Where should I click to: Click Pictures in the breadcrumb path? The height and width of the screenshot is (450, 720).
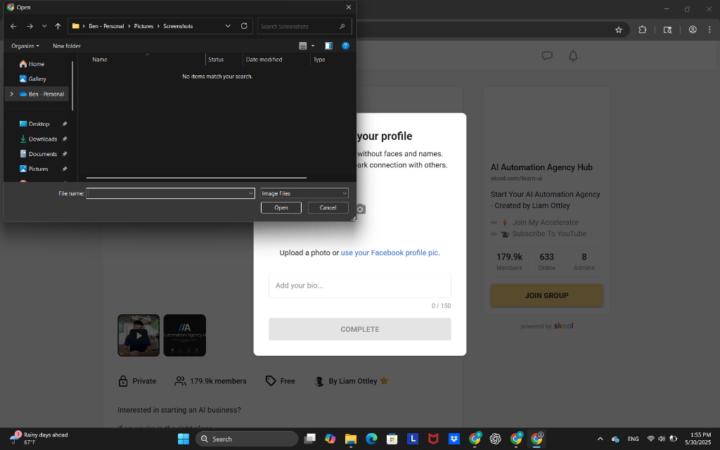click(x=144, y=26)
